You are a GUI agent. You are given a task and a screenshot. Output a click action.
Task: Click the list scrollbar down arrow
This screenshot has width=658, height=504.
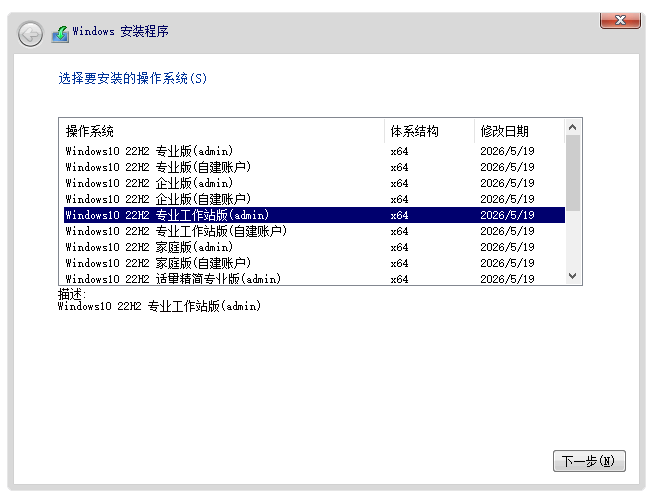[573, 276]
